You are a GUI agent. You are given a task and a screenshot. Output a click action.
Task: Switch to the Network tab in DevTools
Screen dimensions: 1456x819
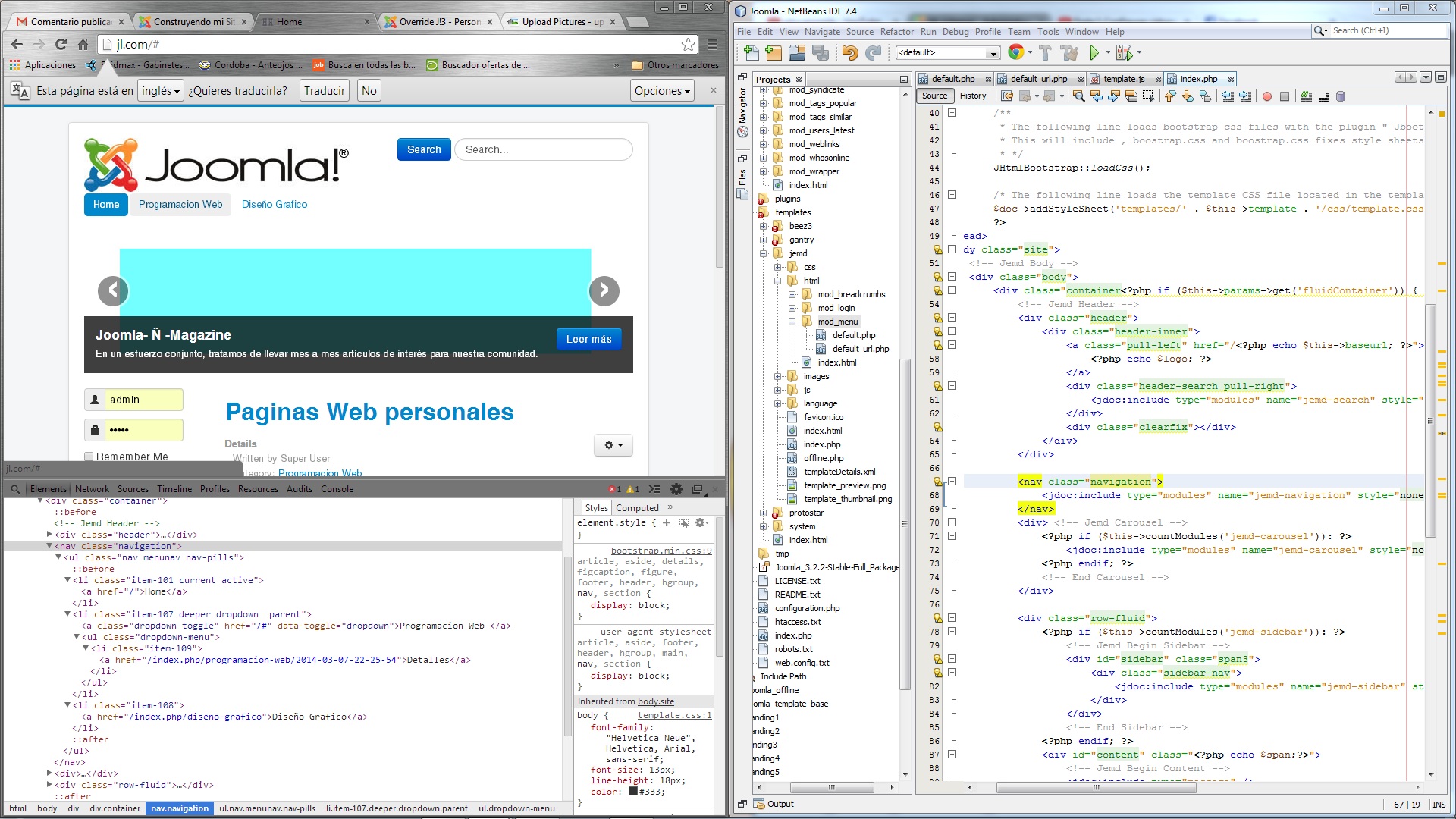point(92,489)
